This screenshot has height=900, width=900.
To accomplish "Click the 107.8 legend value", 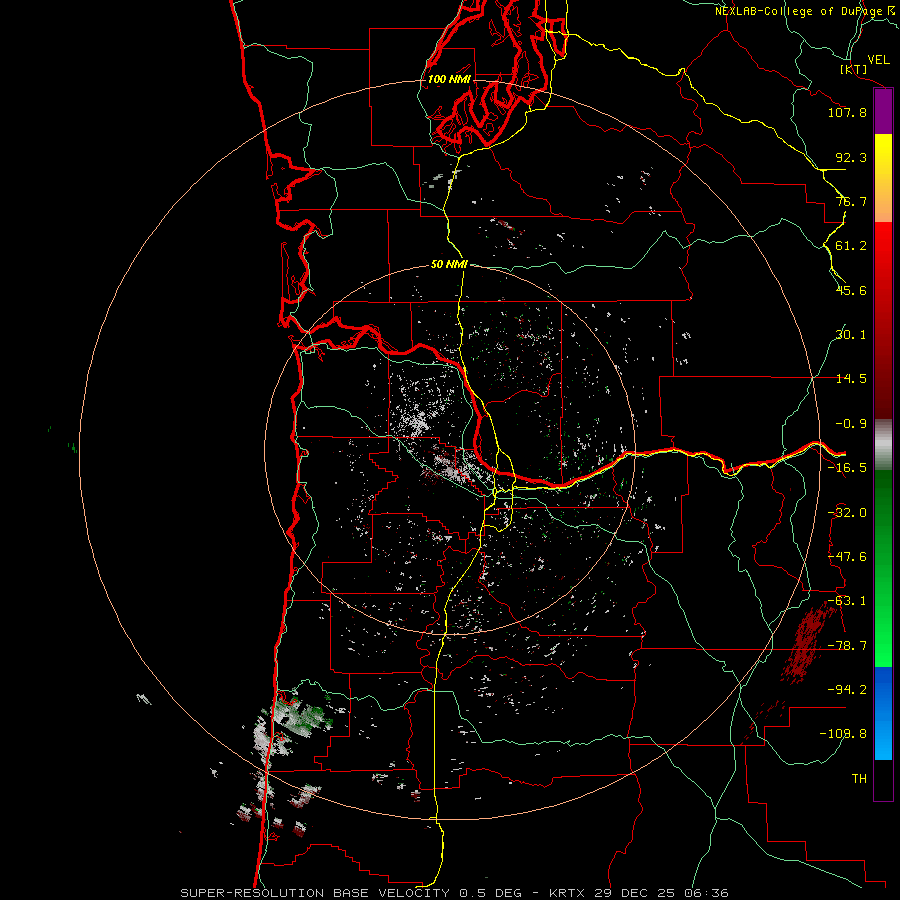I will [847, 112].
